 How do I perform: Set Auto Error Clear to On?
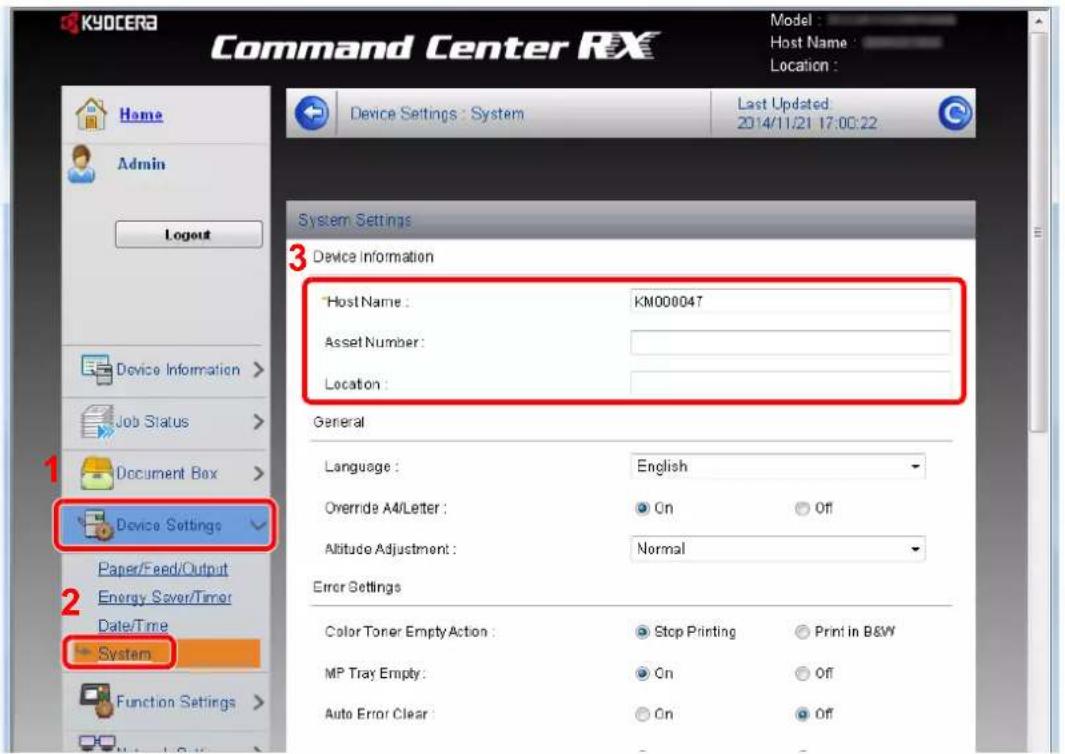coord(642,714)
